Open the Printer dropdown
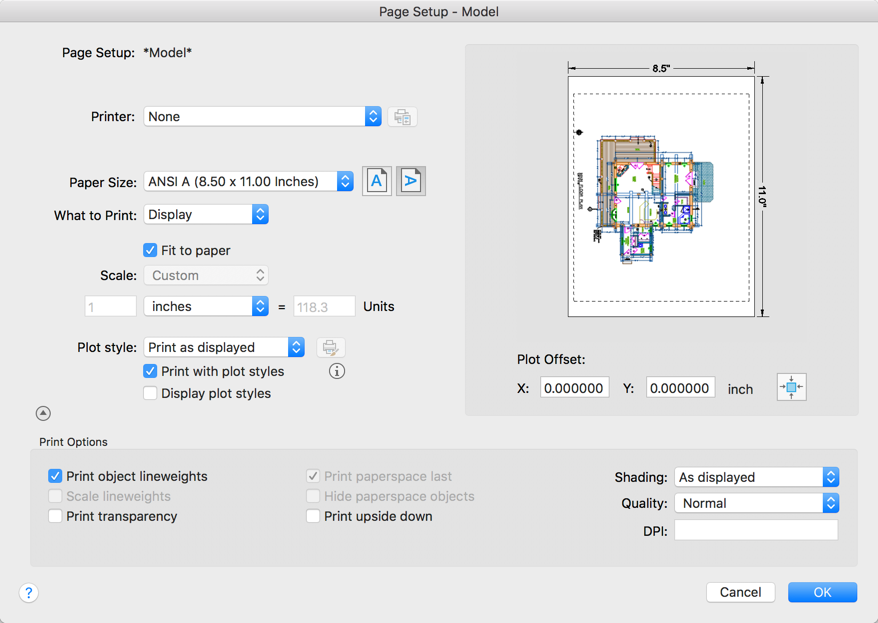 point(262,117)
